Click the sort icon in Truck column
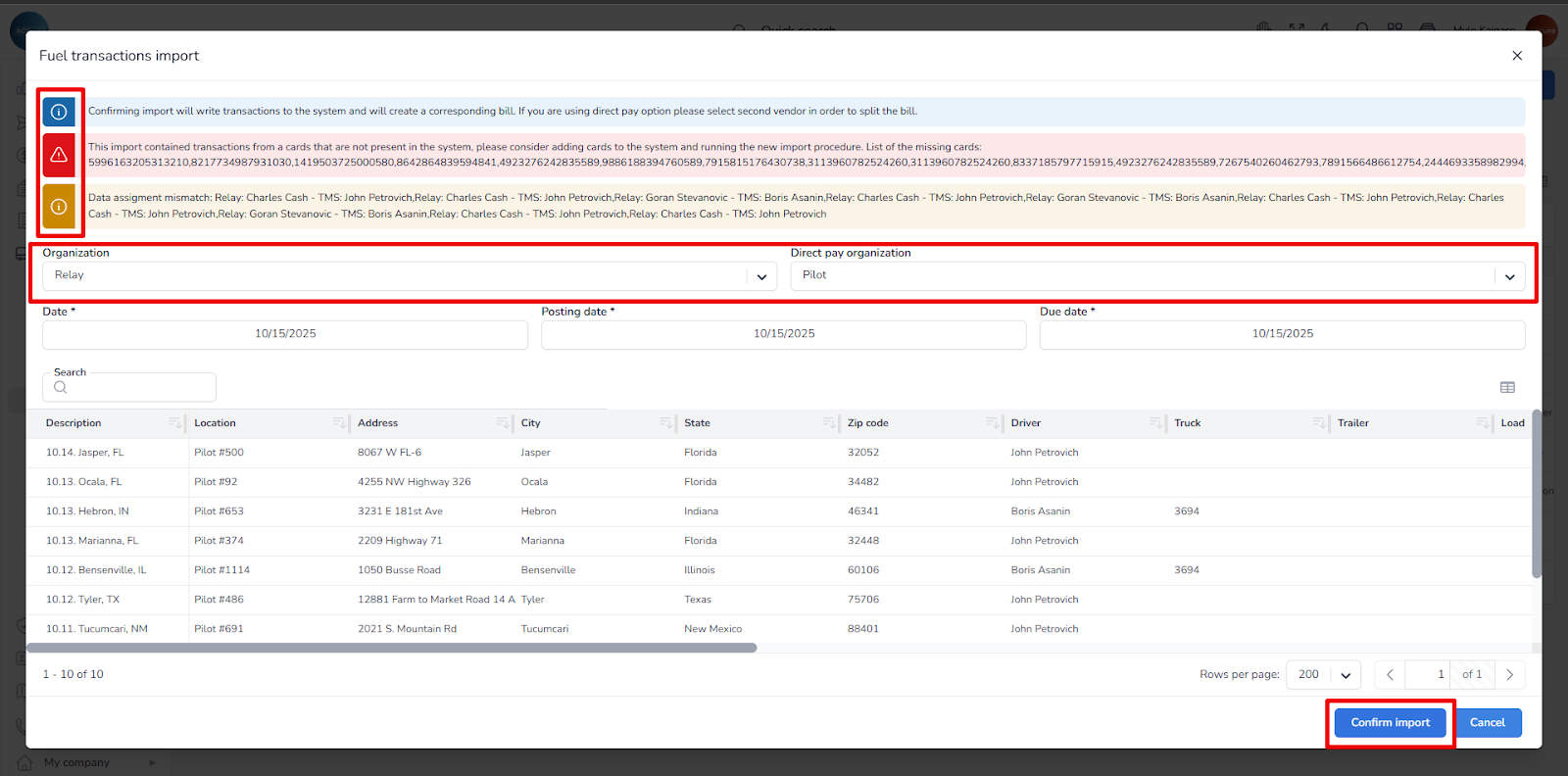This screenshot has height=776, width=1568. point(1319,423)
